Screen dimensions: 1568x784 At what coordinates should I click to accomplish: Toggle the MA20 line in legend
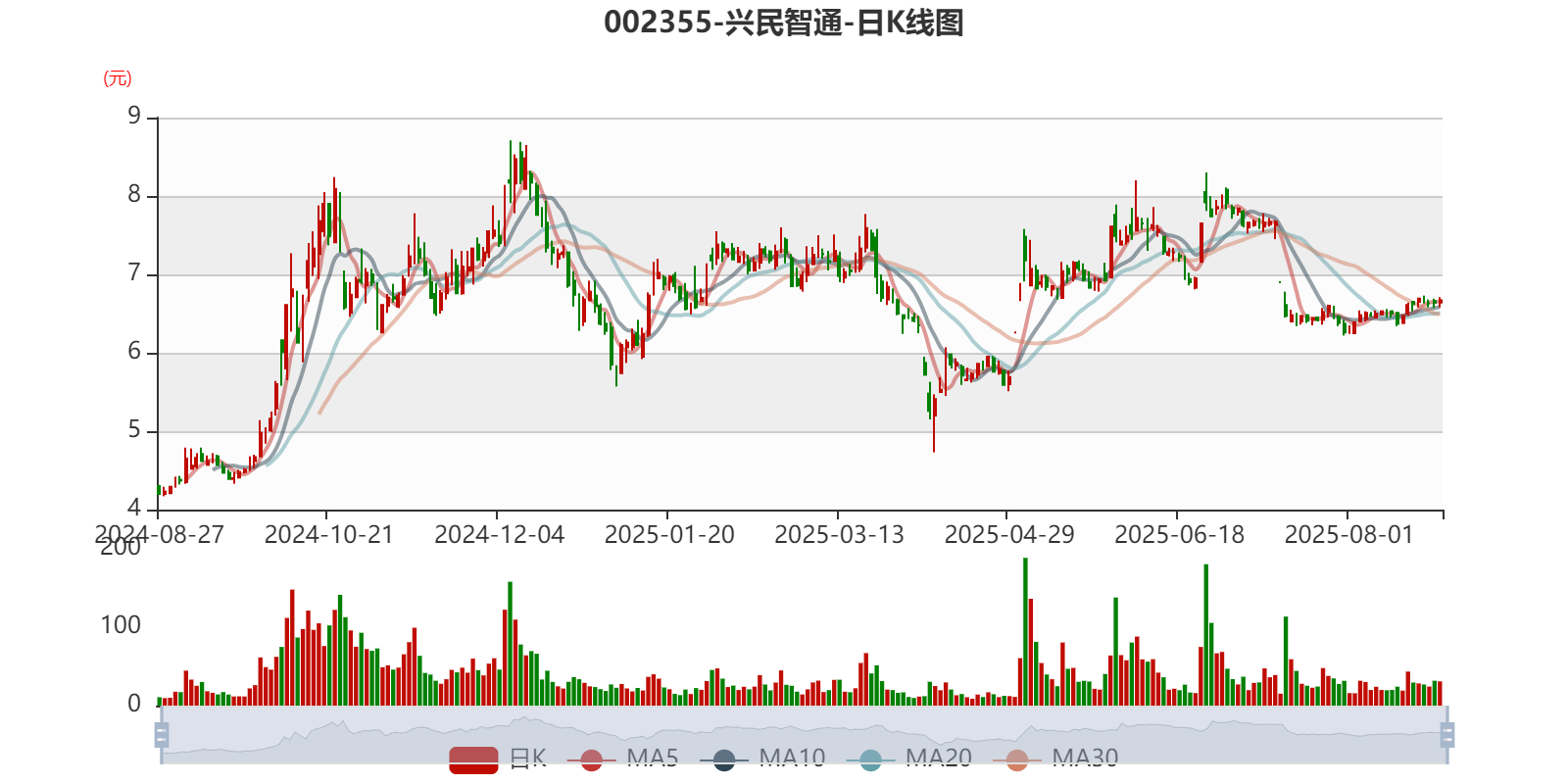point(909,759)
